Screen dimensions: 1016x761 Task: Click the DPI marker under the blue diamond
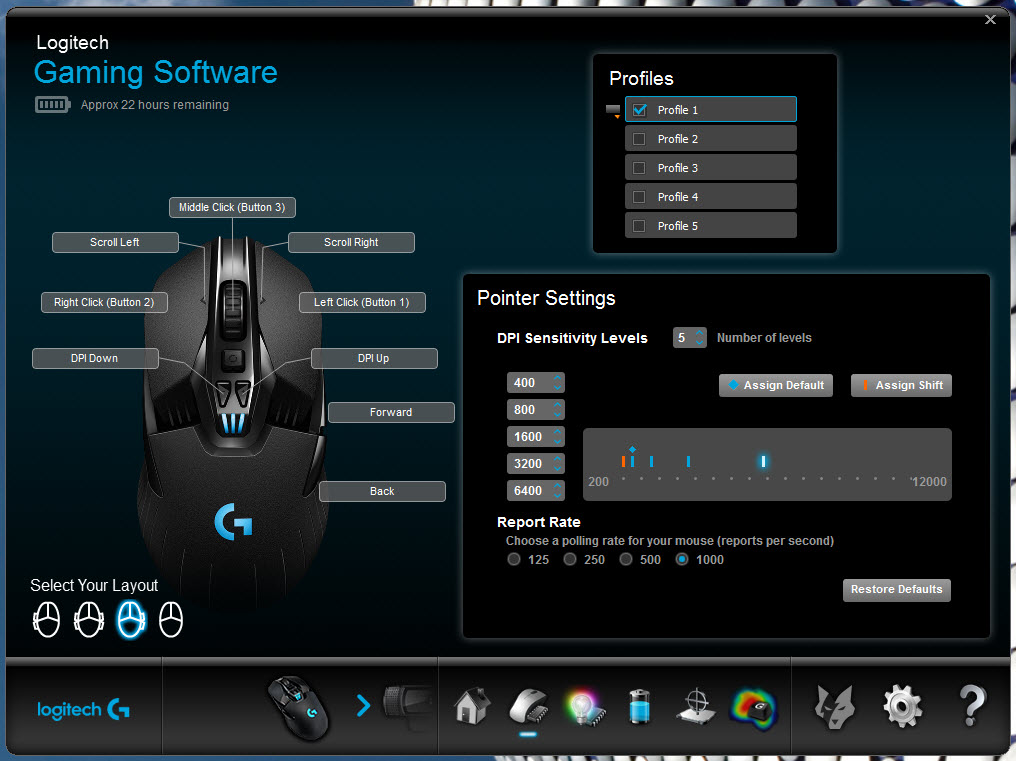point(632,462)
